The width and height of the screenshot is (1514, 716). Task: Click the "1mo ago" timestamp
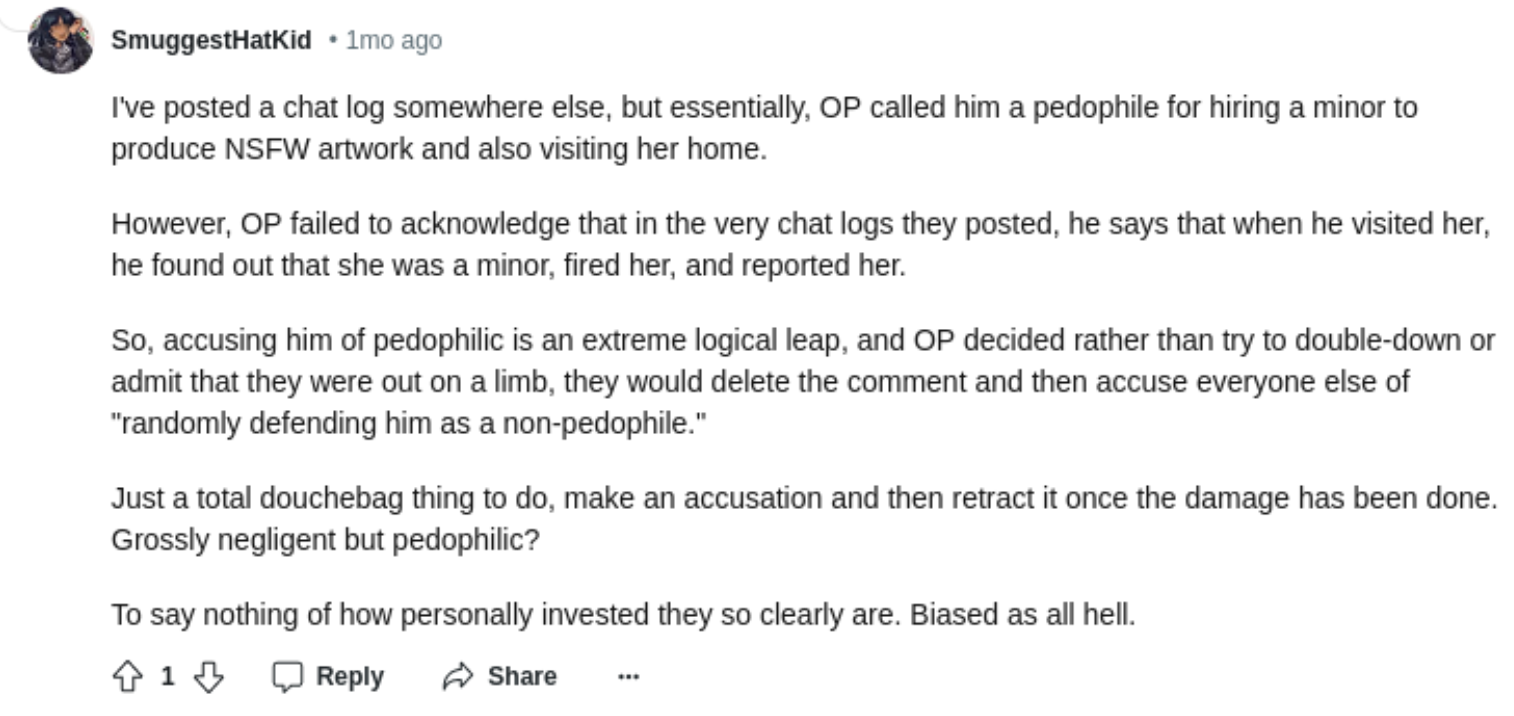coord(393,41)
